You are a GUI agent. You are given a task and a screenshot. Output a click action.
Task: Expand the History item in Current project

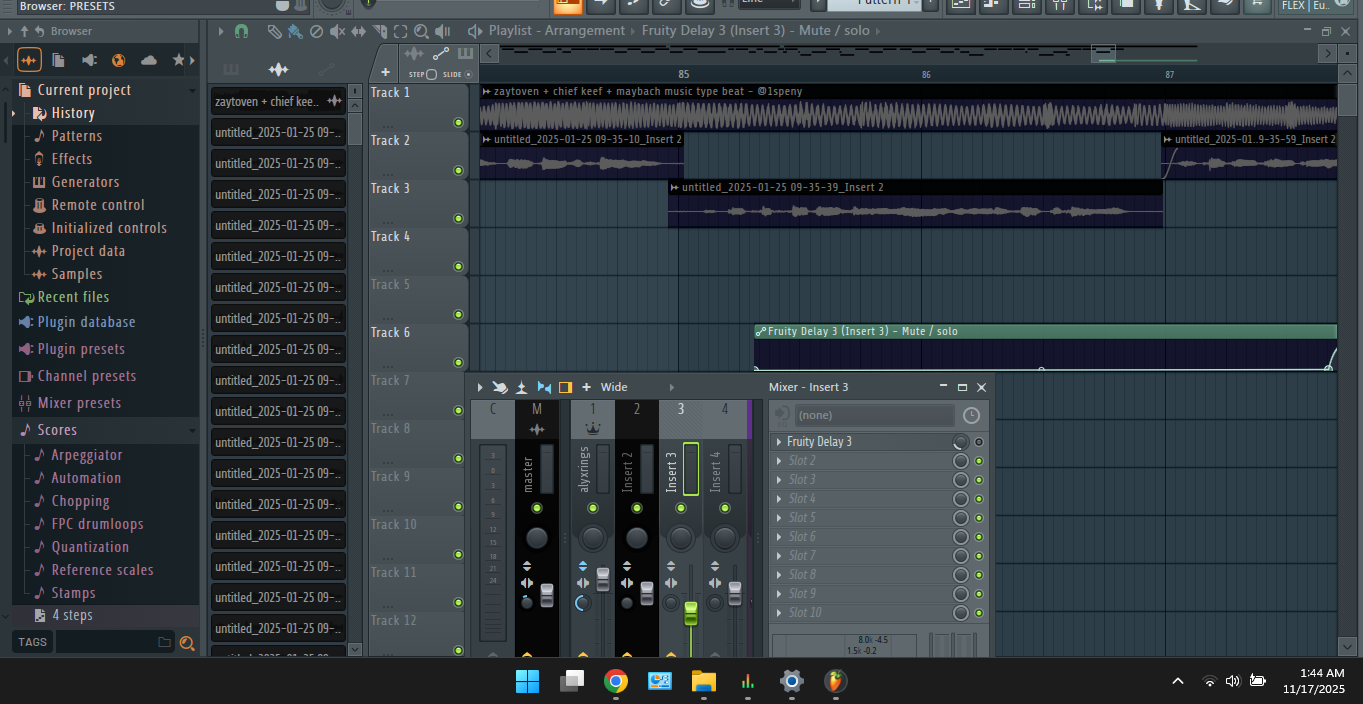click(x=14, y=113)
